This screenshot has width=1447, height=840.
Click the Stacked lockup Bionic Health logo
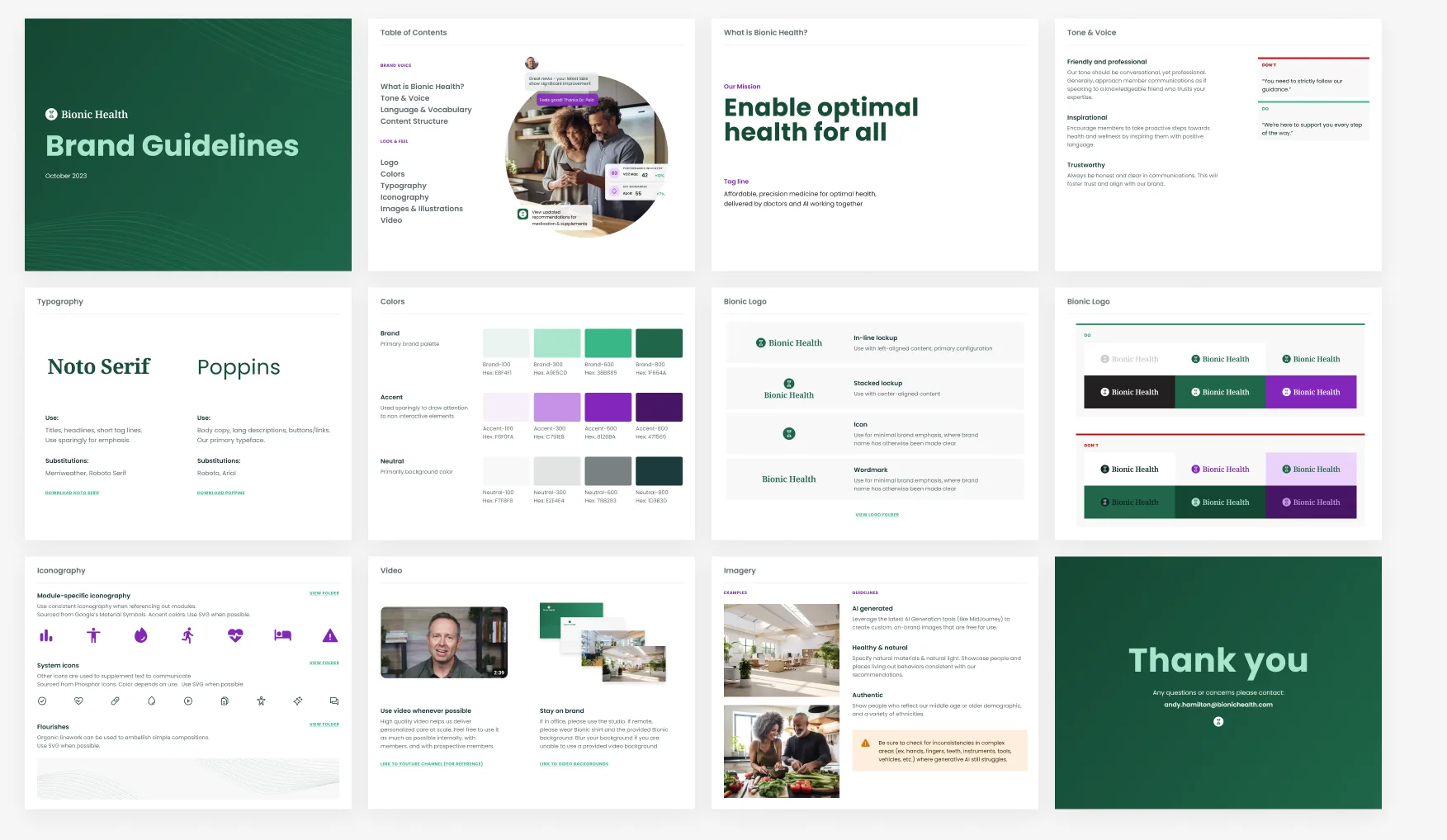789,389
